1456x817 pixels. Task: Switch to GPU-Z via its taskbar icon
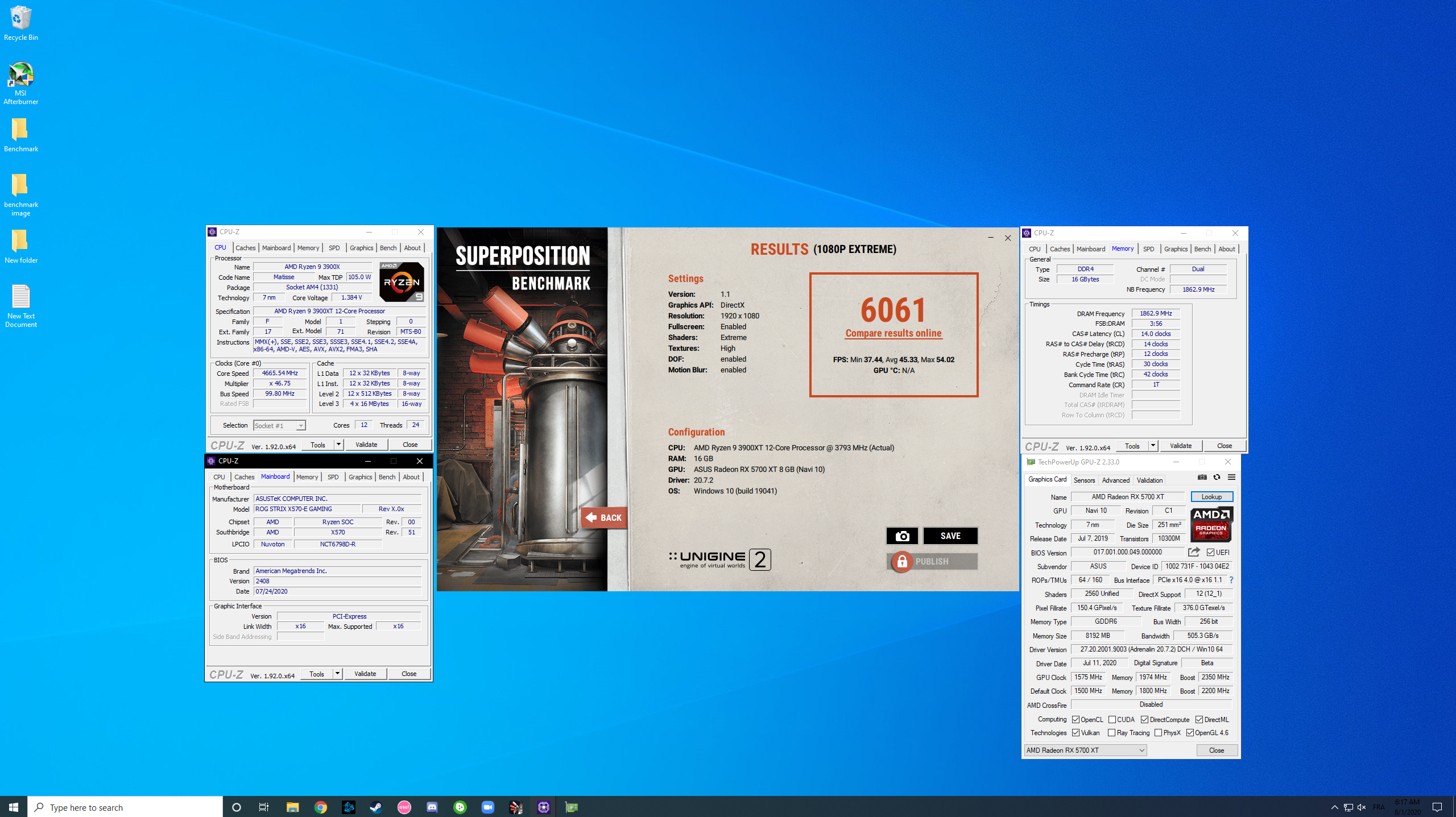pos(572,807)
